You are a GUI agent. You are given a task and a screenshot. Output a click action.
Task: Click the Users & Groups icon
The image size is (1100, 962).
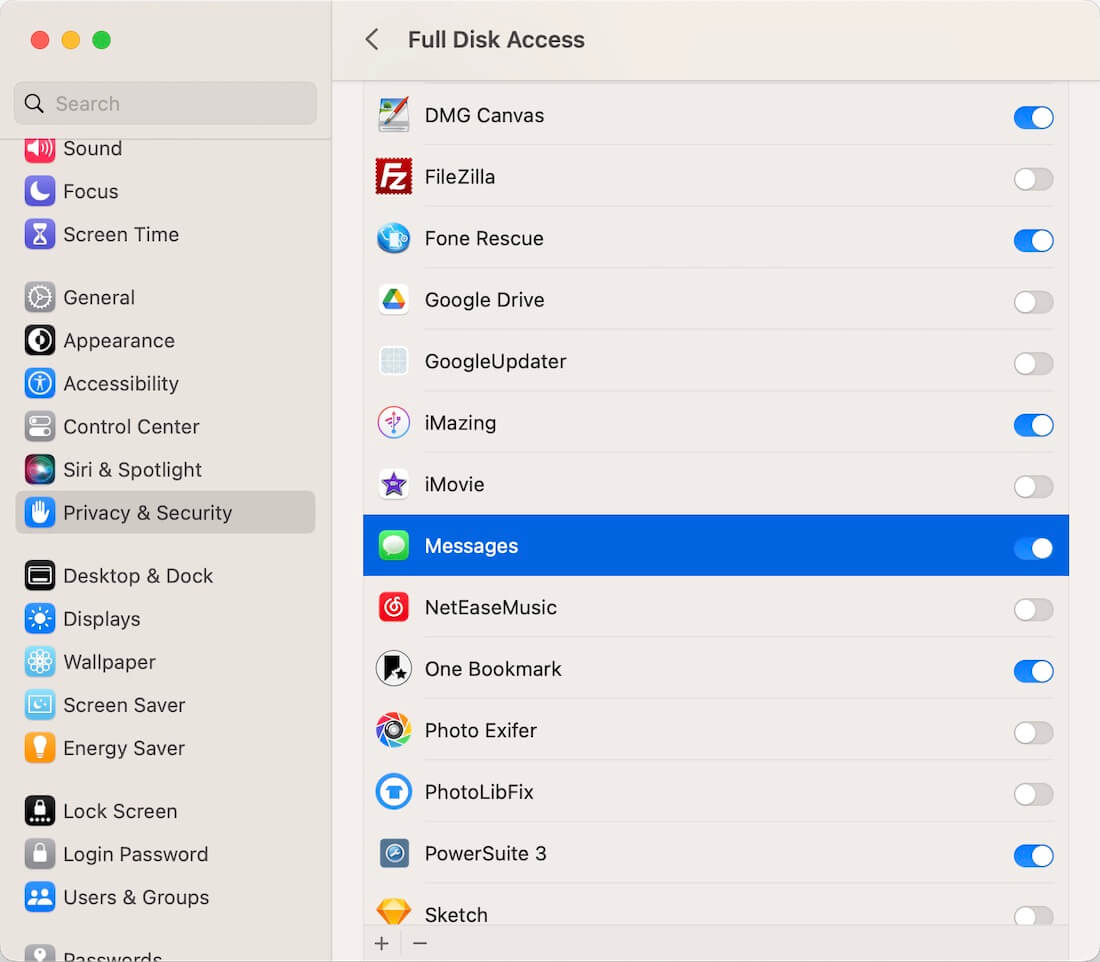coord(40,897)
